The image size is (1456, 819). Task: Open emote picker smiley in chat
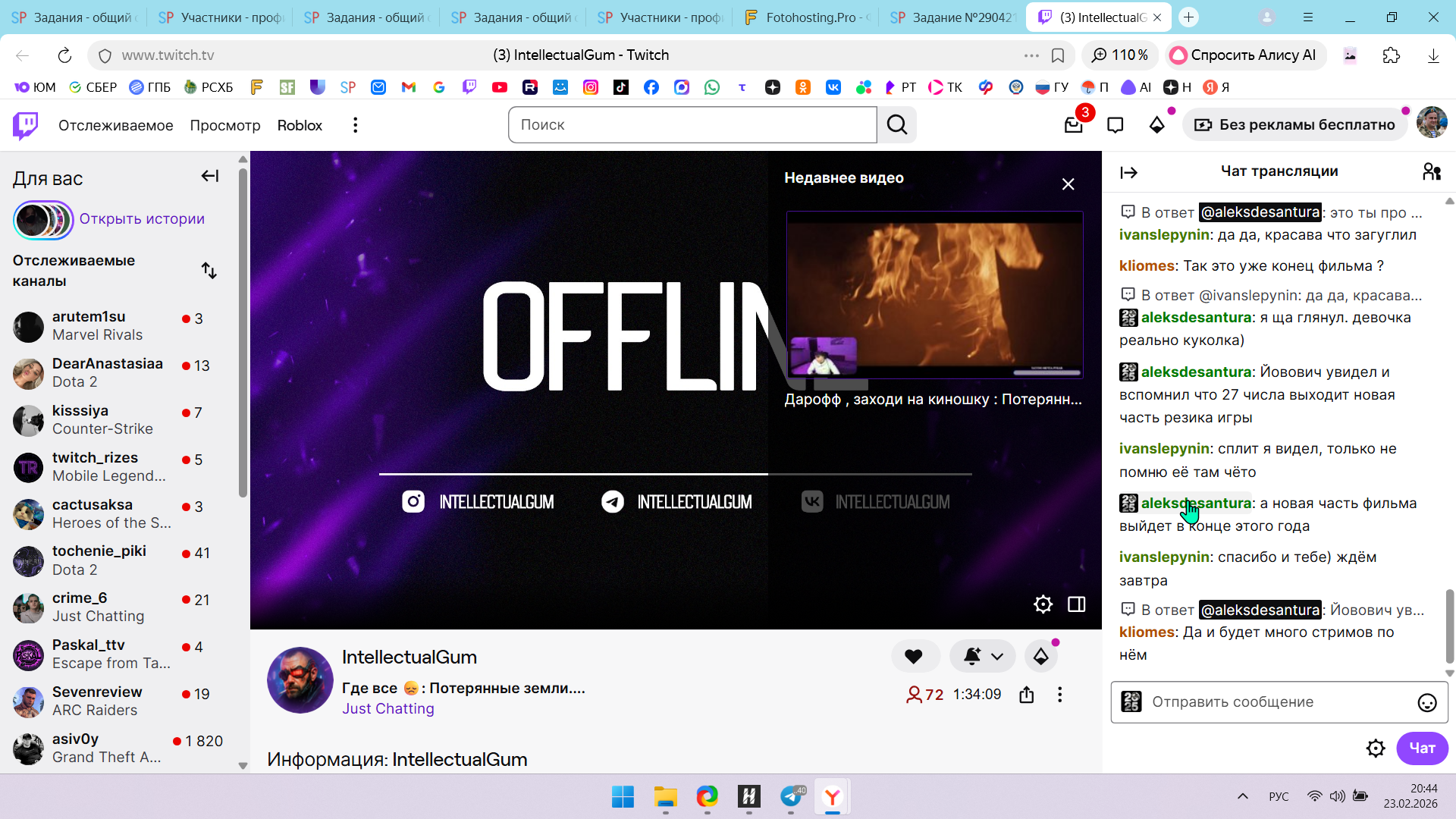[x=1426, y=702]
